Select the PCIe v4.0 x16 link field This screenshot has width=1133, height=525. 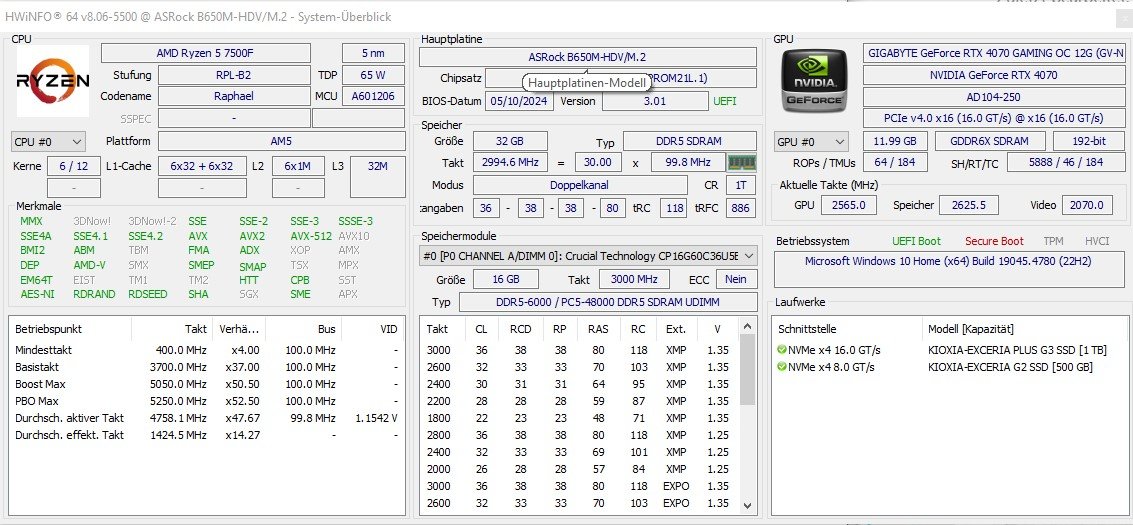pyautogui.click(x=994, y=118)
